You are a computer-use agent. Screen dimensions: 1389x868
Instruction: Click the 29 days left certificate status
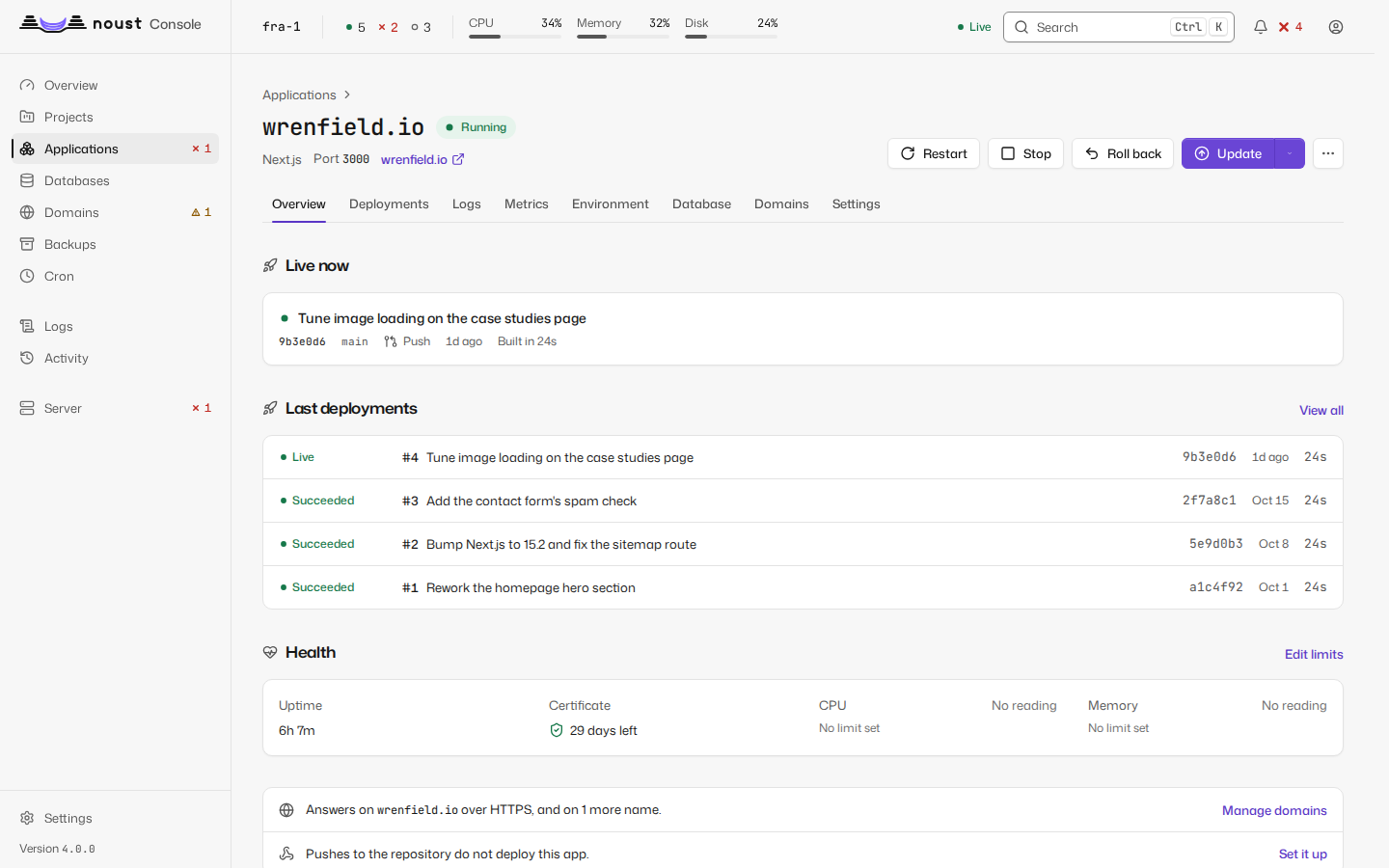[593, 730]
